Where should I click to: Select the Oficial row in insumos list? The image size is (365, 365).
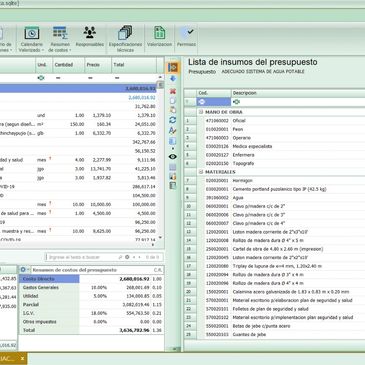pos(275,121)
